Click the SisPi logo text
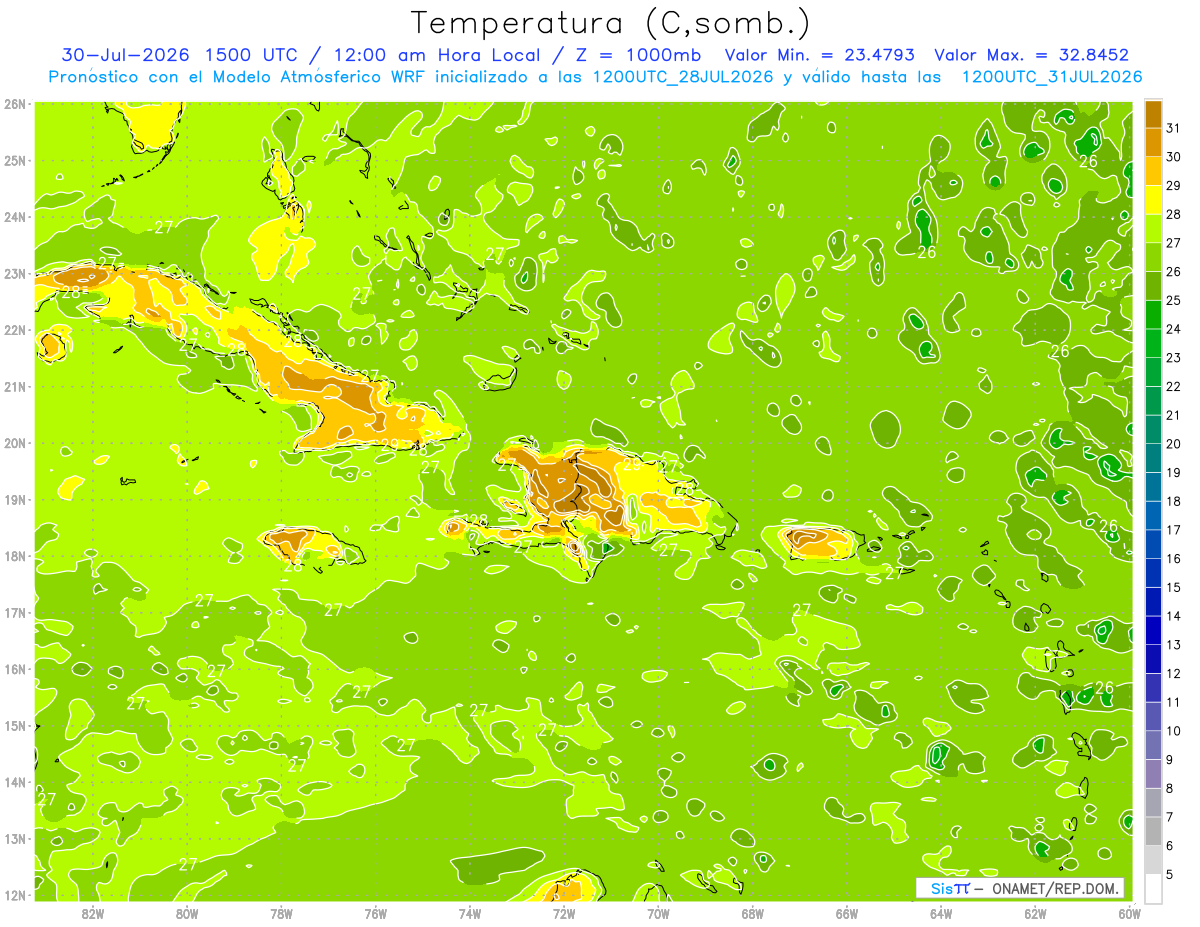Screen dimensions: 1200x927 point(949,889)
